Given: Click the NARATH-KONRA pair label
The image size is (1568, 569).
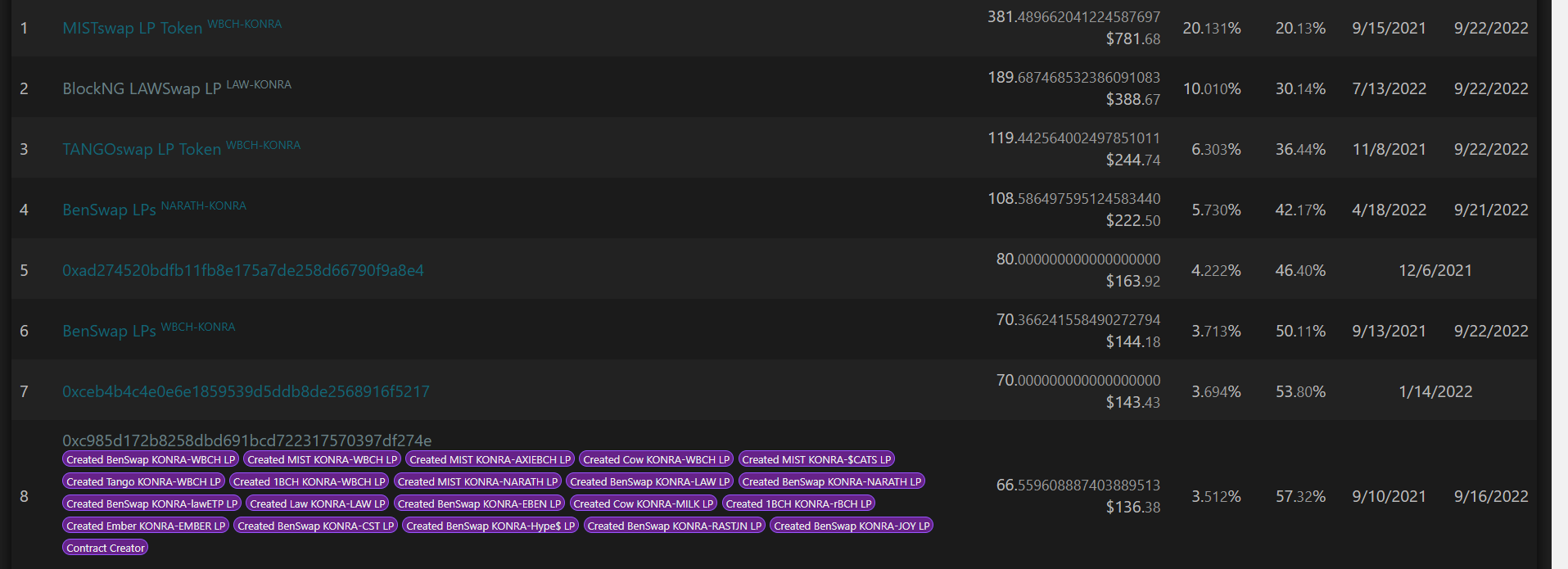Looking at the screenshot, I should (x=203, y=205).
